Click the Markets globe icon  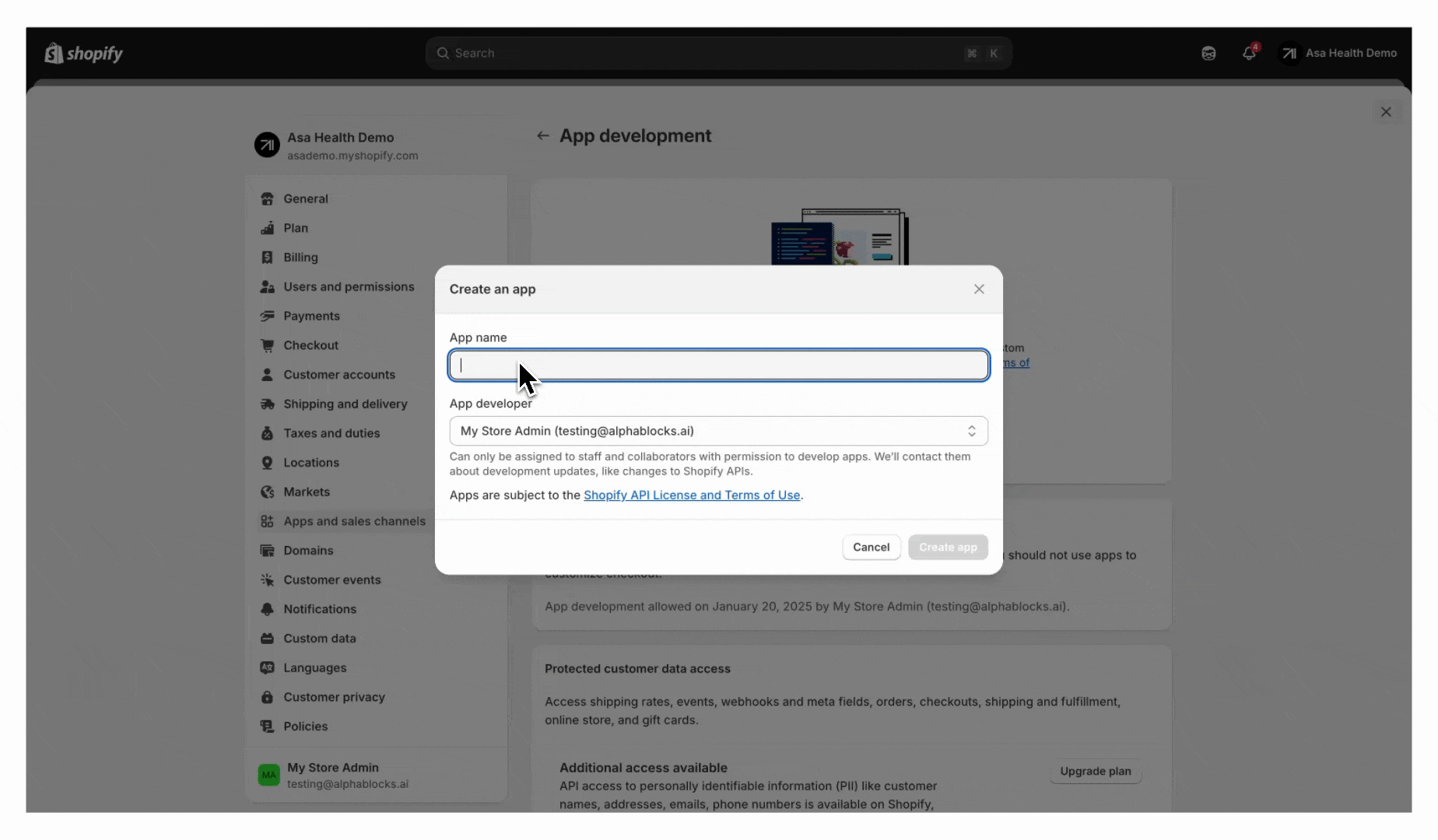point(267,492)
